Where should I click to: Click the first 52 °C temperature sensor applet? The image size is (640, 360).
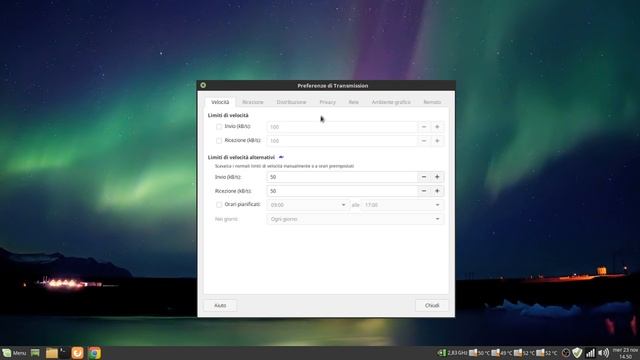(524, 353)
